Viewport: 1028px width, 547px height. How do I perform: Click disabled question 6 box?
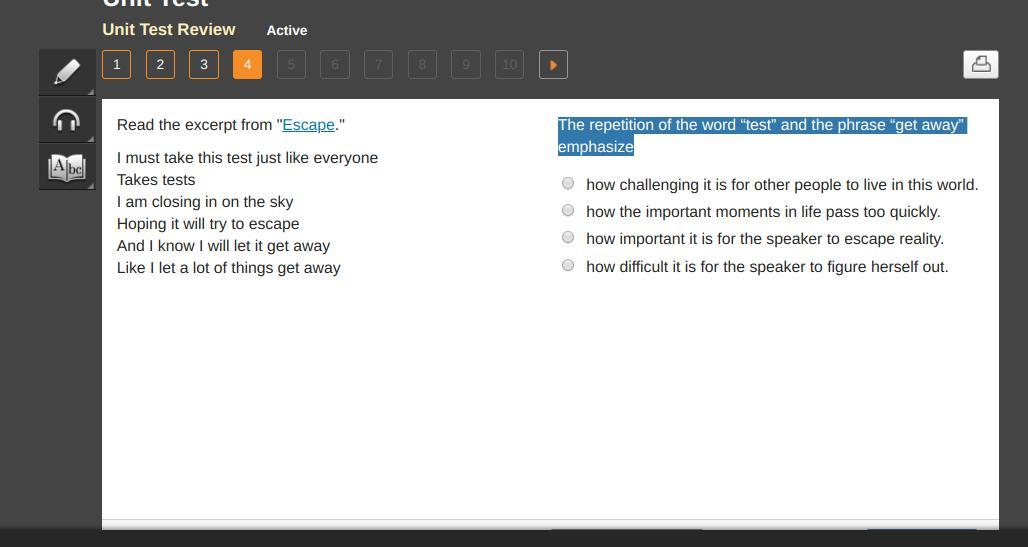pyautogui.click(x=335, y=64)
